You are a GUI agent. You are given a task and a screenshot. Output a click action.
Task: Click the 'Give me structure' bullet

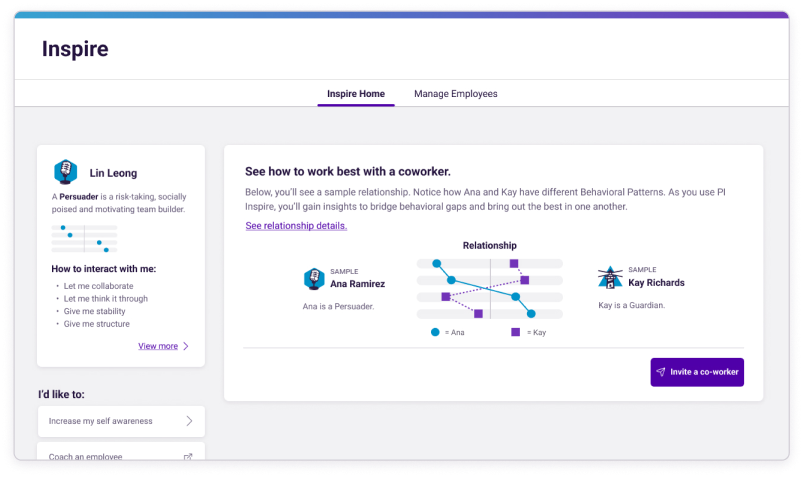point(97,324)
